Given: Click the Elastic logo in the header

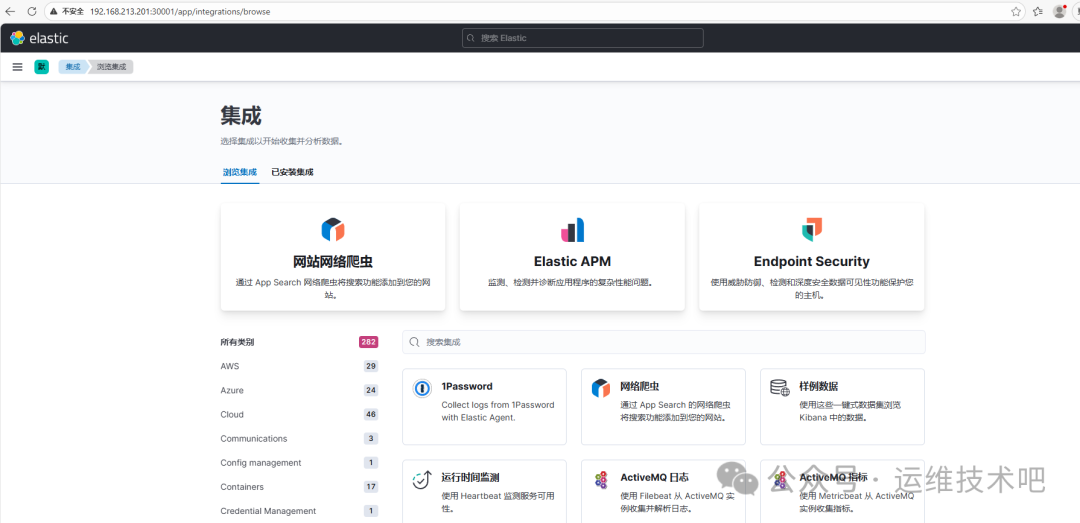Looking at the screenshot, I should tap(39, 39).
